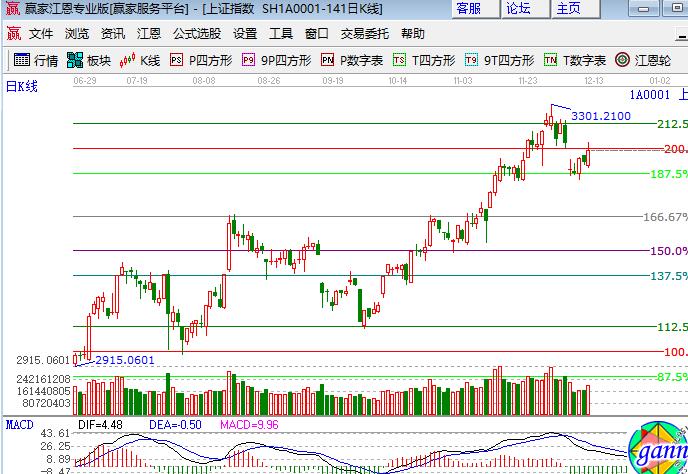Select the P四方形 tool
Viewport: 688px width, 474px height.
(200, 60)
